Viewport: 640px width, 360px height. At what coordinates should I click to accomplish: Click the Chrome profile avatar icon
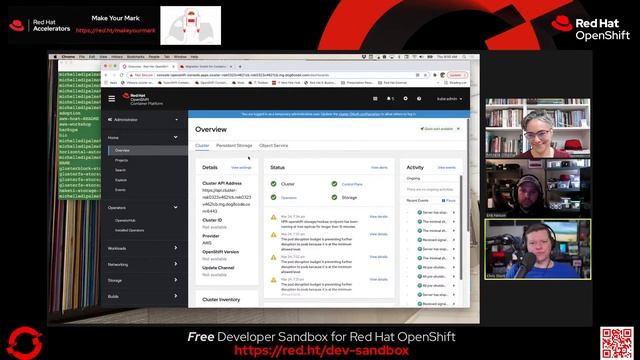coord(442,75)
